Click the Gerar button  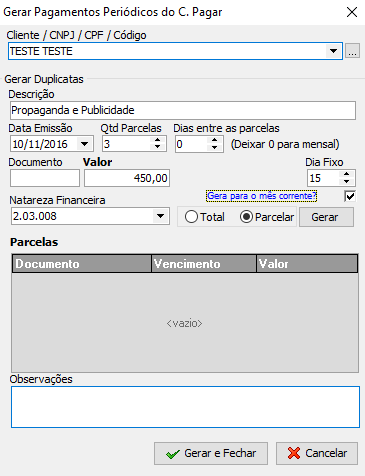coord(326,217)
